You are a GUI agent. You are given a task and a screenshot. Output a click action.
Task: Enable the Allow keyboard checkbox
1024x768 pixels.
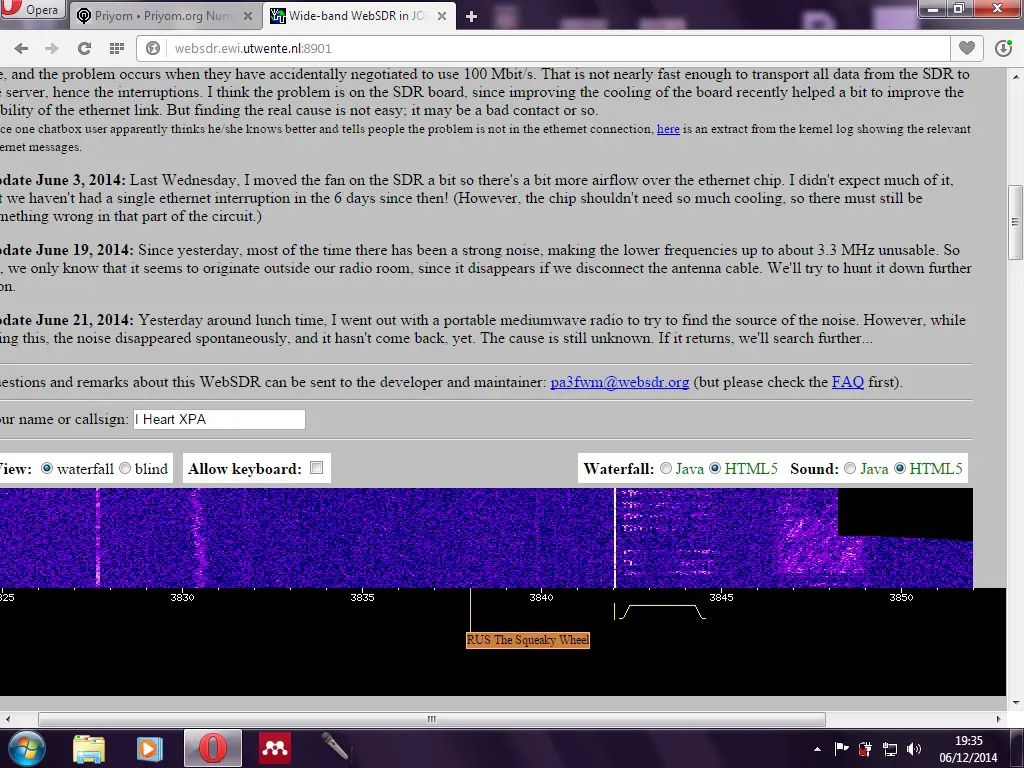click(x=317, y=468)
